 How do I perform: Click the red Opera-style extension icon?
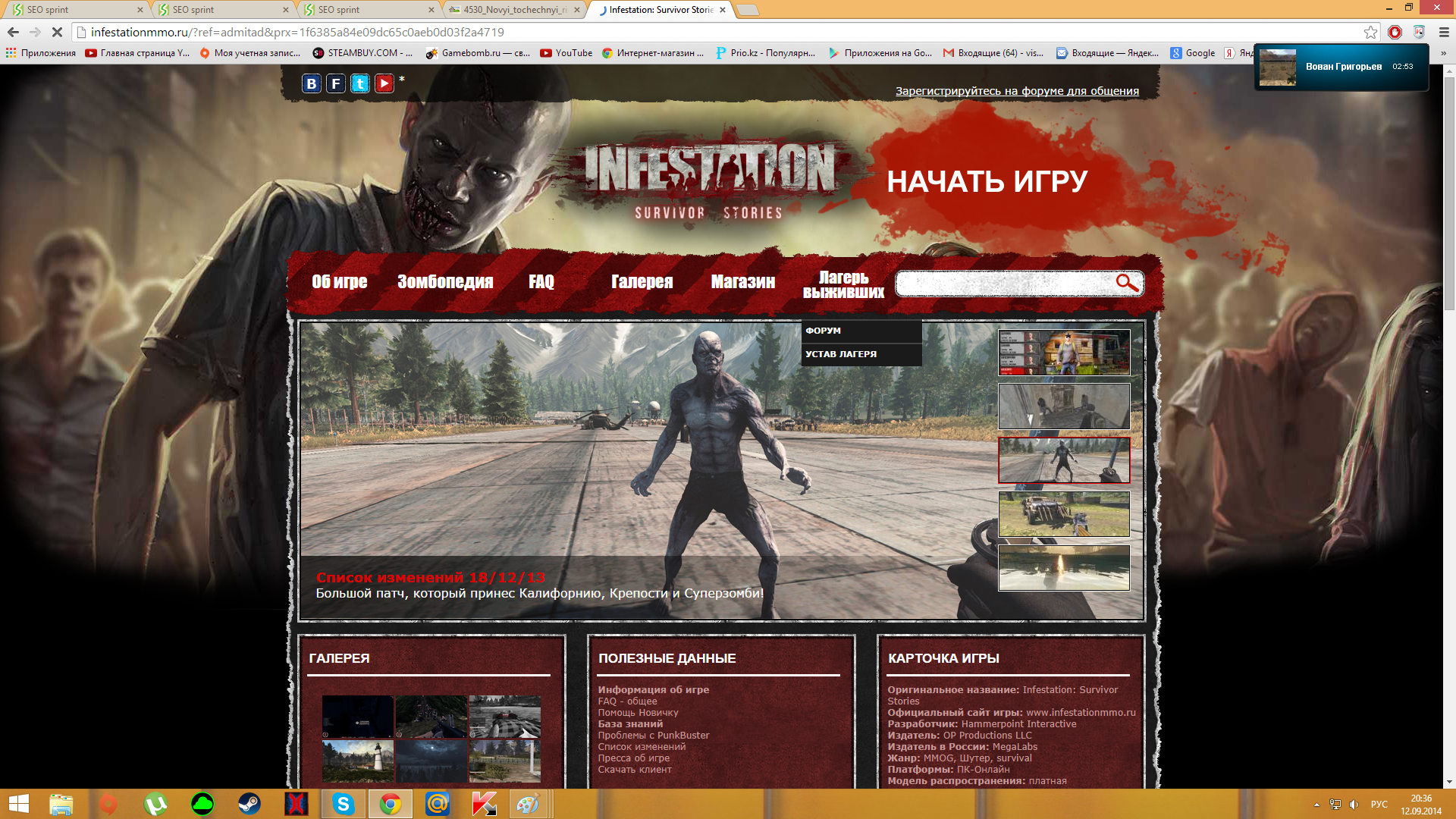coord(1395,32)
